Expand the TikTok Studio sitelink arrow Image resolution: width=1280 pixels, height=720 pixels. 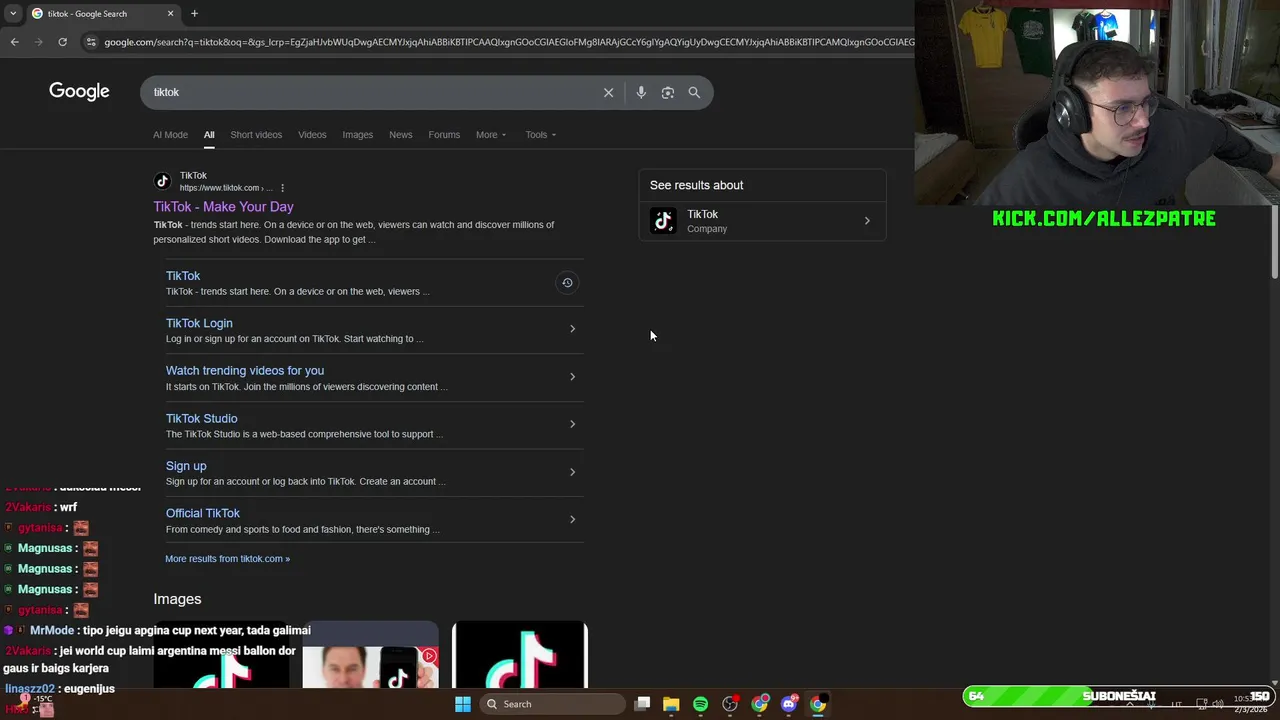coord(572,424)
